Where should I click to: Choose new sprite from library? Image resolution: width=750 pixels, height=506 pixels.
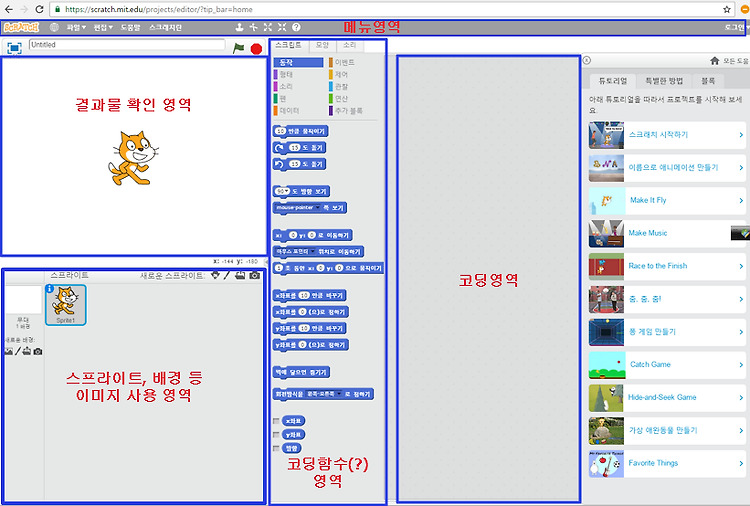coord(215,275)
